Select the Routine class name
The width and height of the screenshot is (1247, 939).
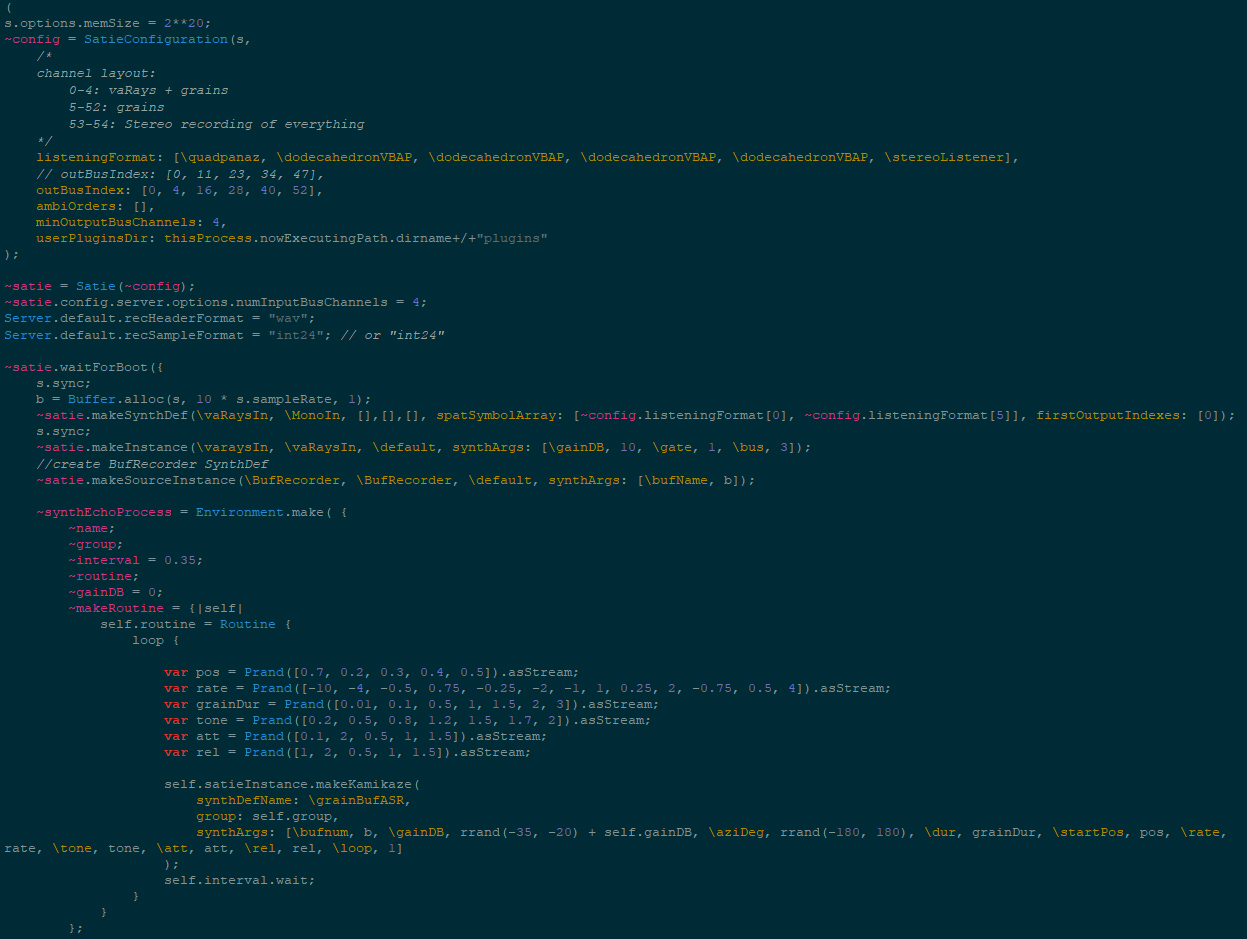[247, 624]
